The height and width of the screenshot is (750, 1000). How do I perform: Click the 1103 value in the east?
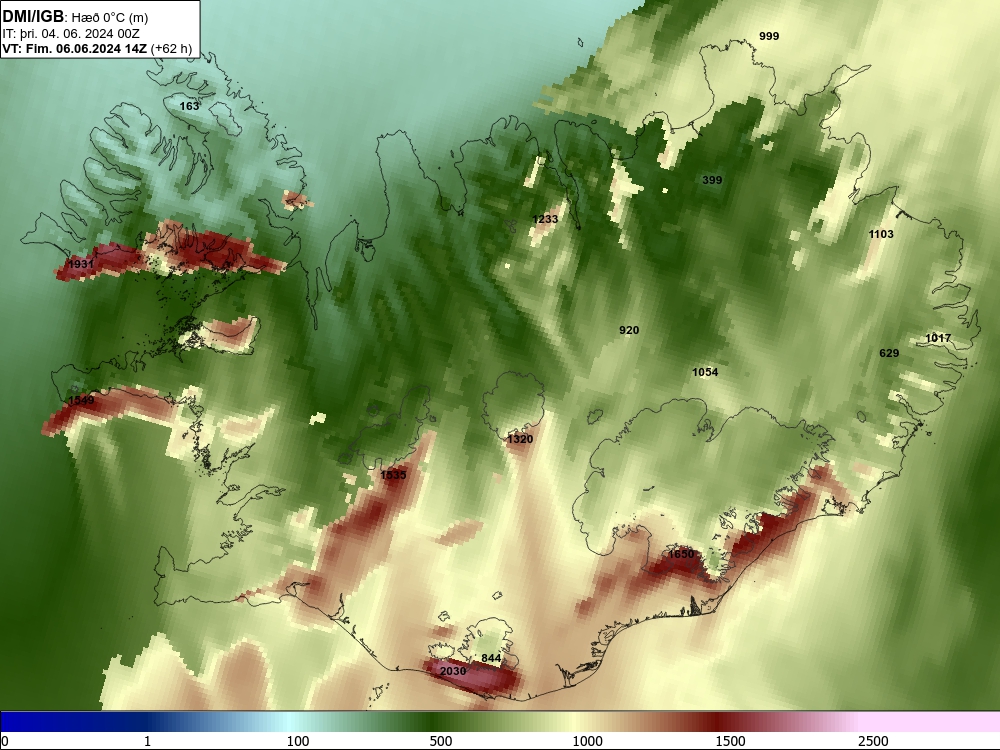point(881,234)
